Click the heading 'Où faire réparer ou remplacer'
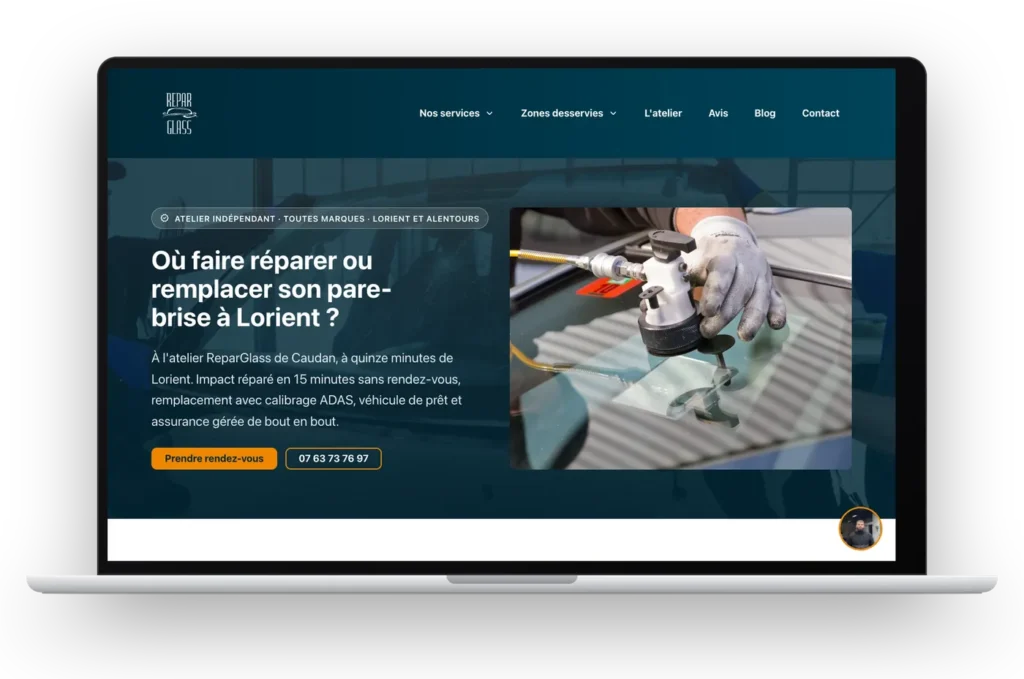Screen dimensions: 1024x679 pos(271,289)
